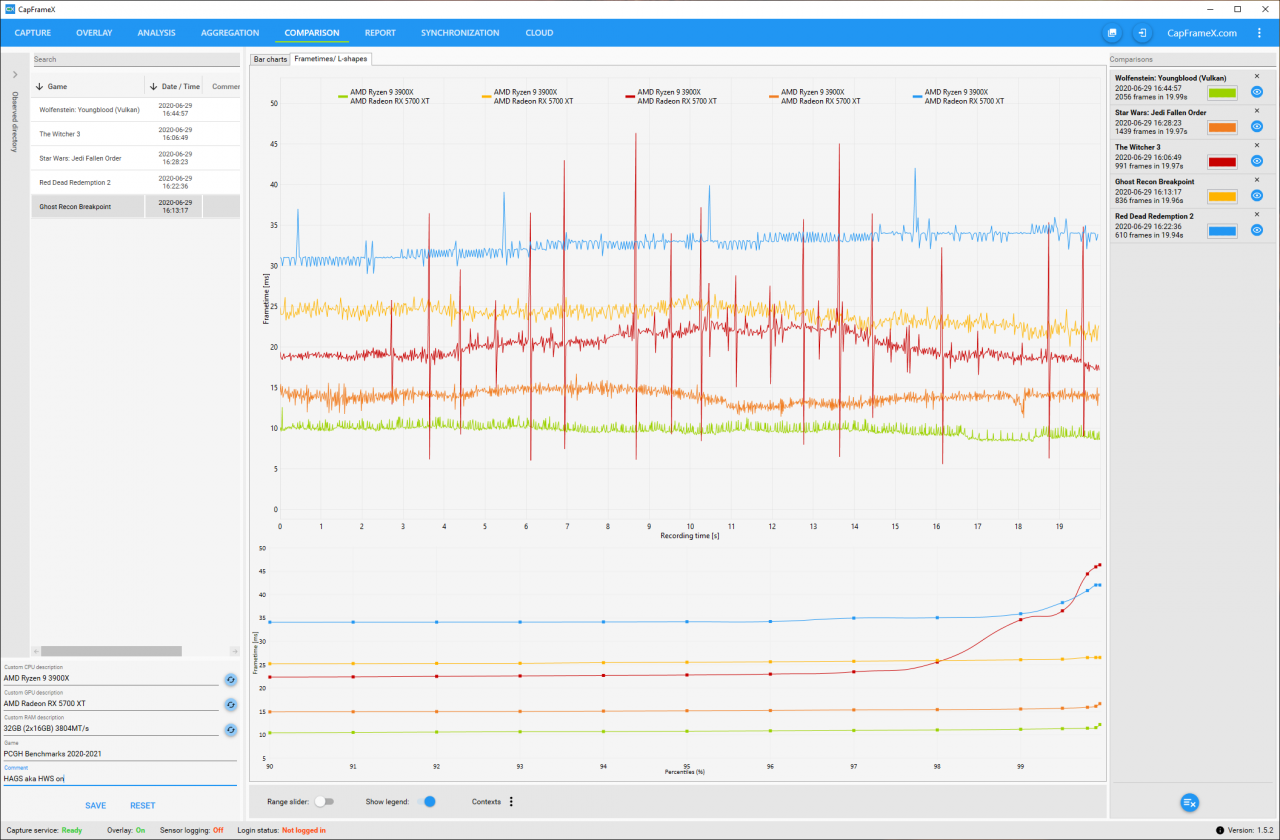Click the reset icon next to custom GPU description

(230, 705)
